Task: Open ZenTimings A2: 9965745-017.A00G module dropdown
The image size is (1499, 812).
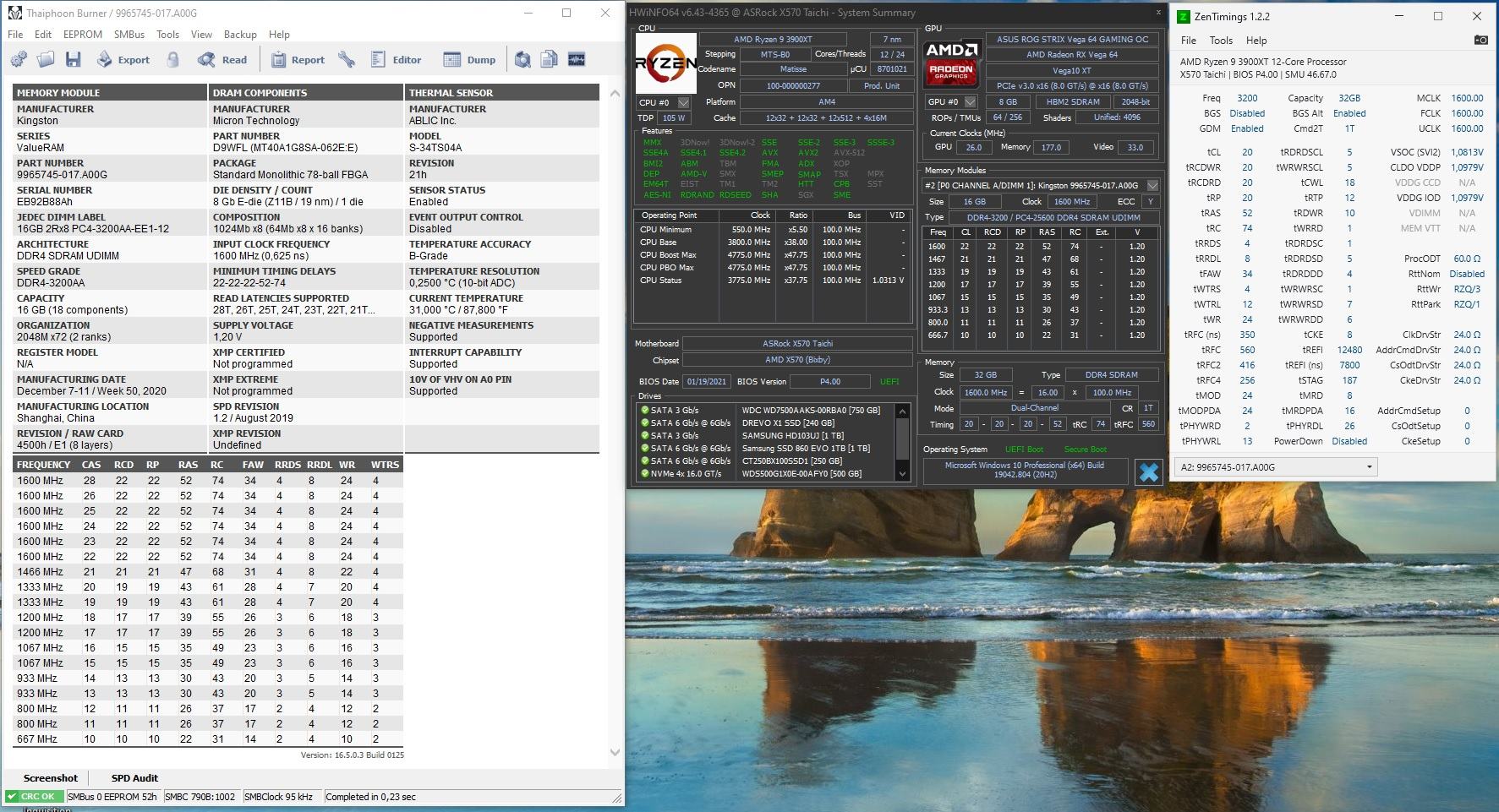Action: 1276,466
